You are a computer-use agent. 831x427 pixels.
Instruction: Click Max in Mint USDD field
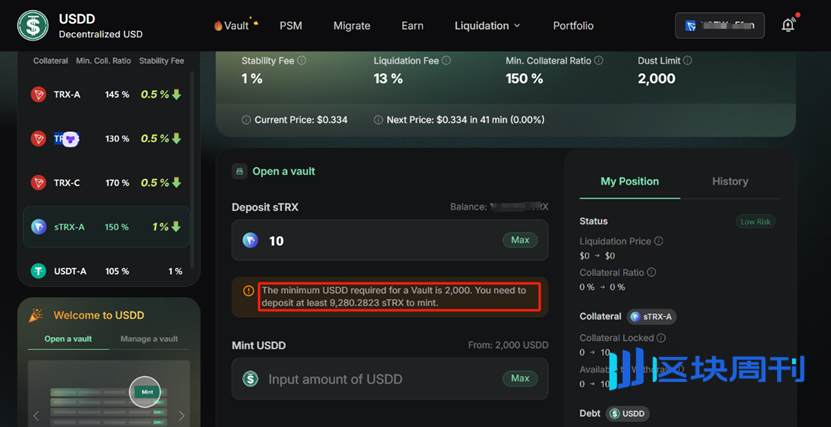click(520, 378)
